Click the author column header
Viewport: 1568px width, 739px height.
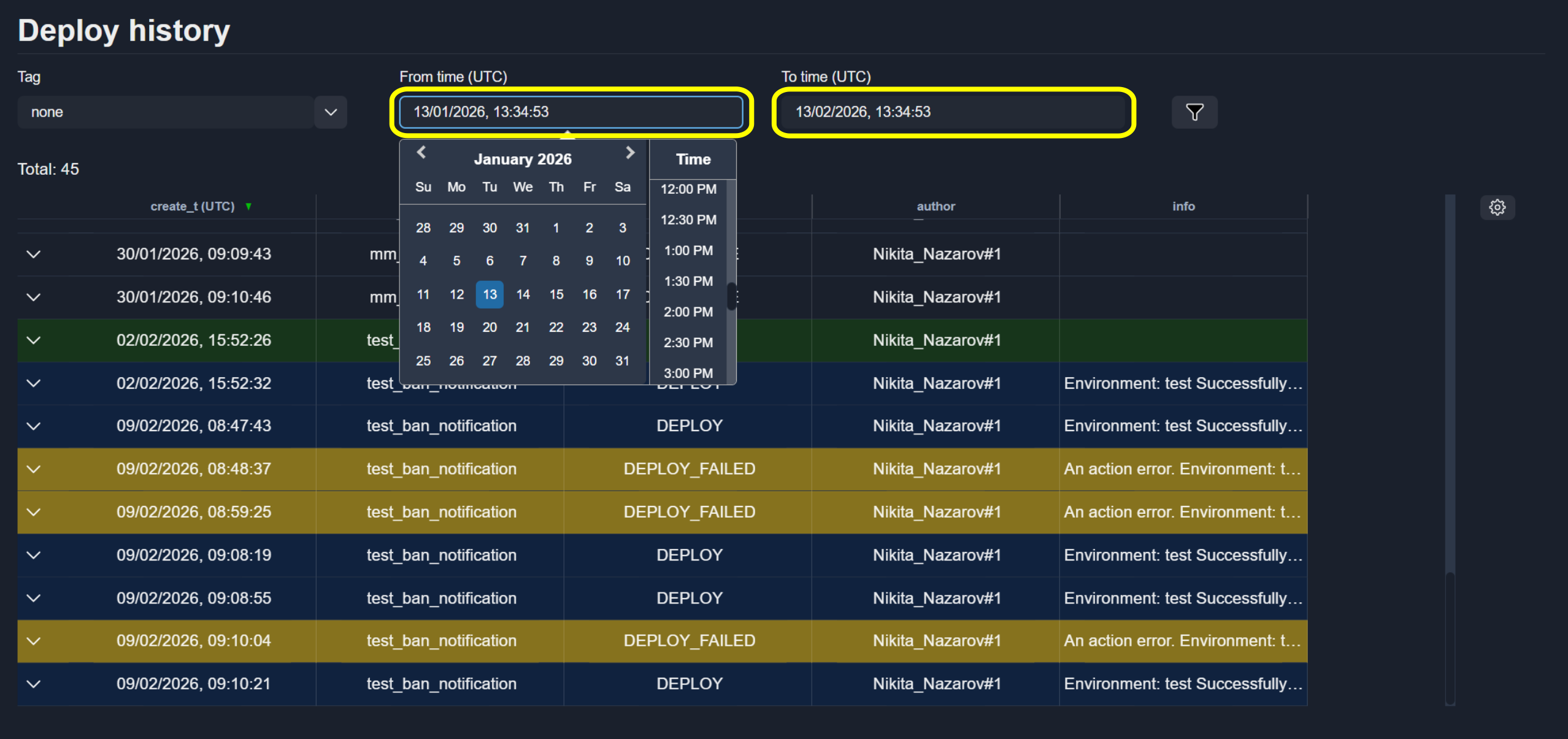(x=936, y=207)
